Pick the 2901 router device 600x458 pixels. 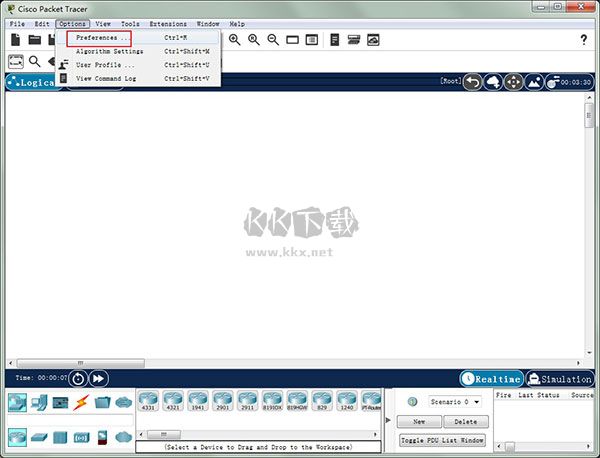point(223,401)
